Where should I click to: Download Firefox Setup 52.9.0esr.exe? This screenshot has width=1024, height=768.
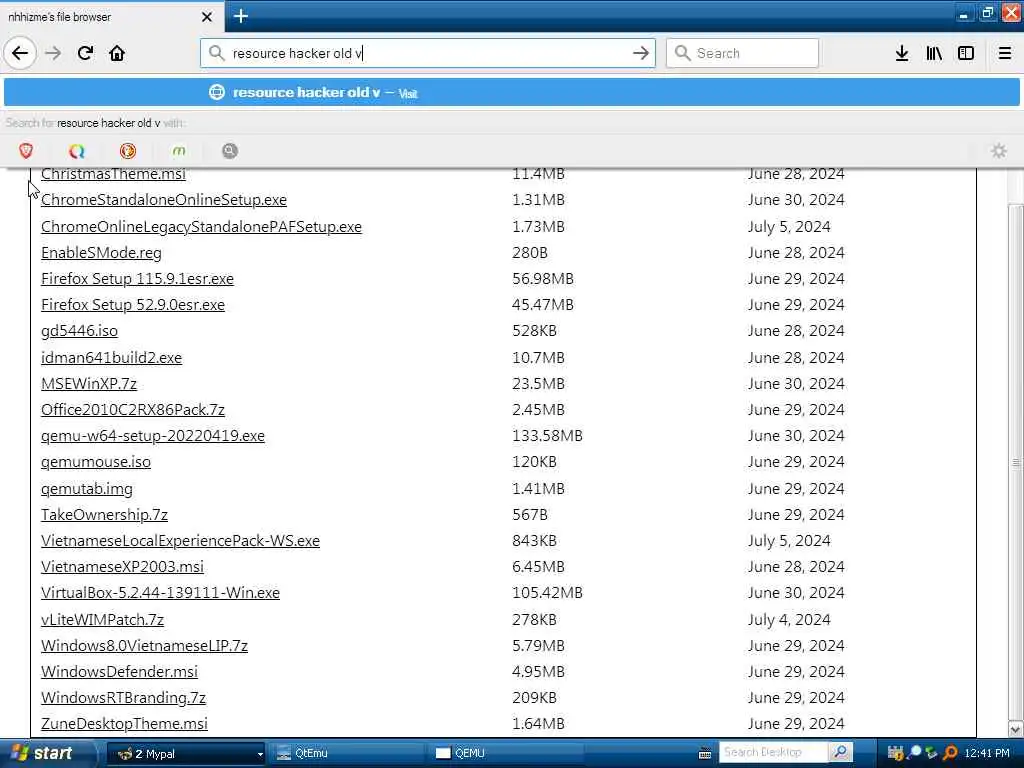click(x=133, y=305)
